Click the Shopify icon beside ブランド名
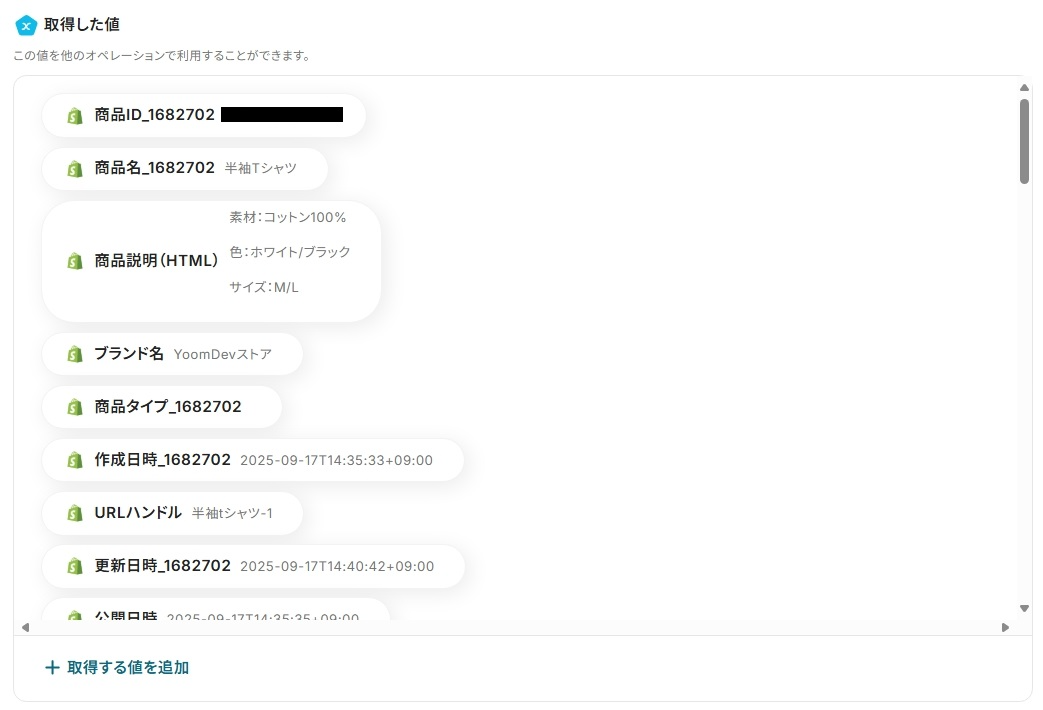The height and width of the screenshot is (710, 1043). [x=74, y=354]
